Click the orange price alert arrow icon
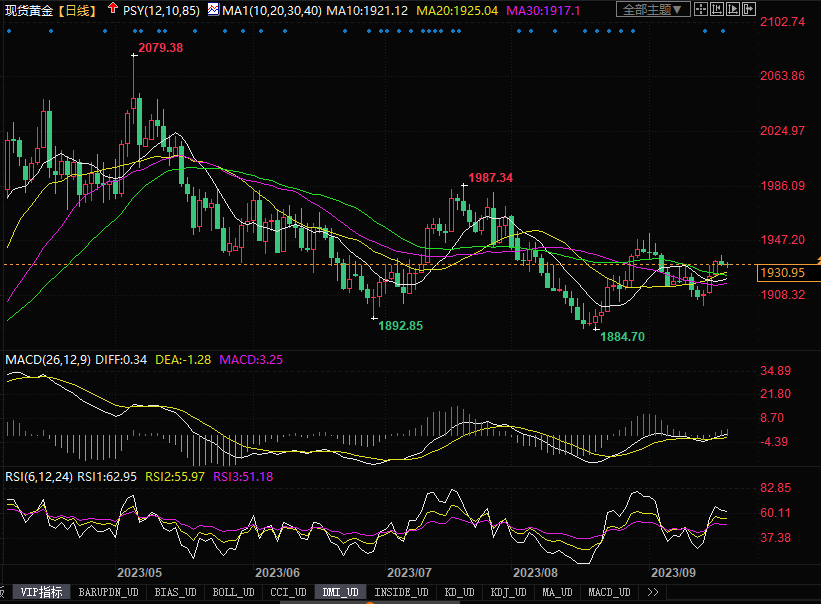 pyautogui.click(x=817, y=261)
